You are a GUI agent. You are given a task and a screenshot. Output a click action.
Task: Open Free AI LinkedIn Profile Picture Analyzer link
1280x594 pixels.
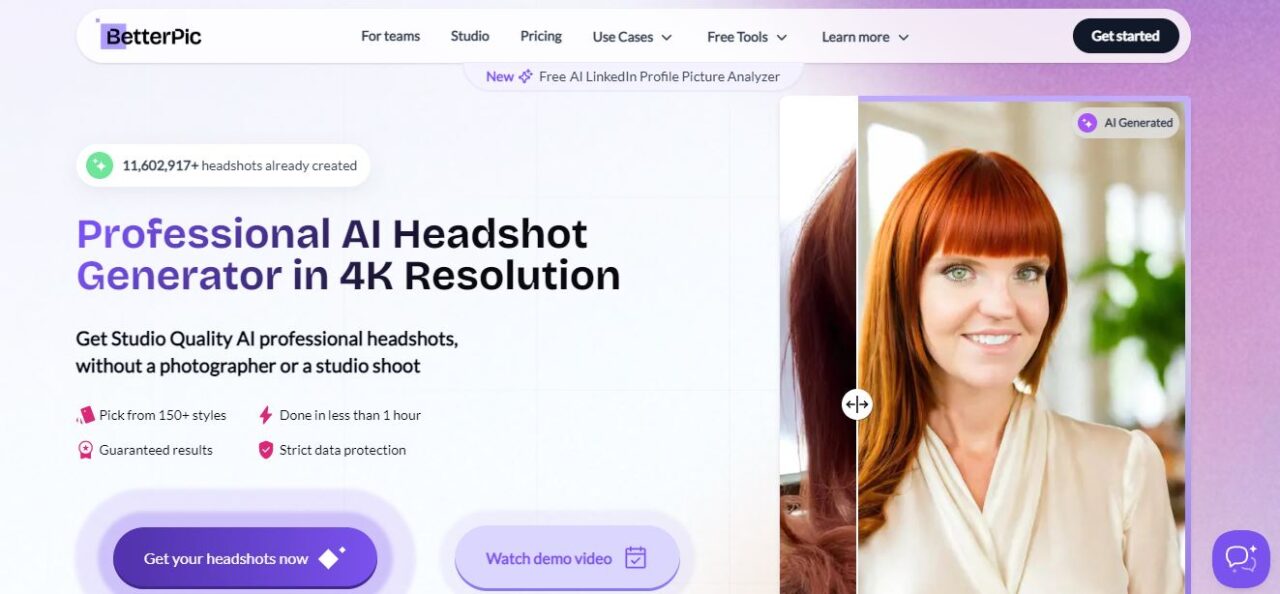pos(658,77)
